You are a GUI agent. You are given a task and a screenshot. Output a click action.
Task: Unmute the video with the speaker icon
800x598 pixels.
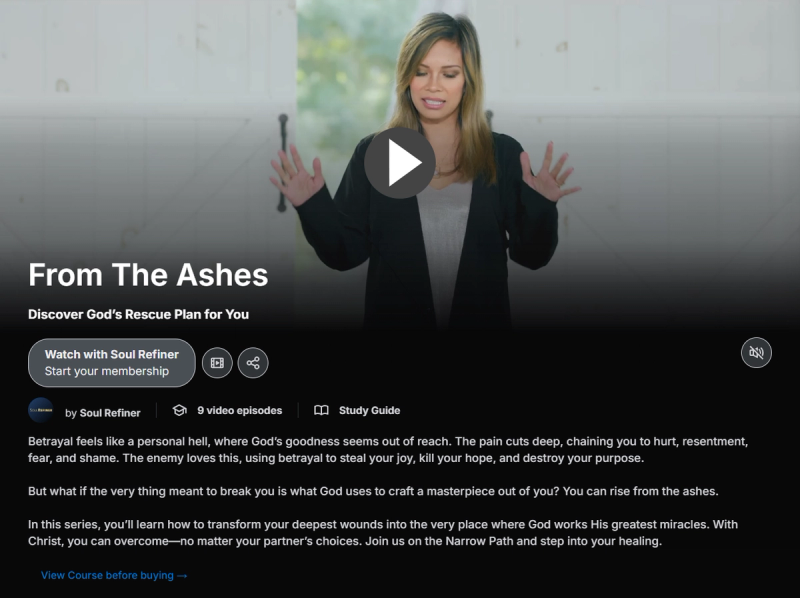coord(756,353)
